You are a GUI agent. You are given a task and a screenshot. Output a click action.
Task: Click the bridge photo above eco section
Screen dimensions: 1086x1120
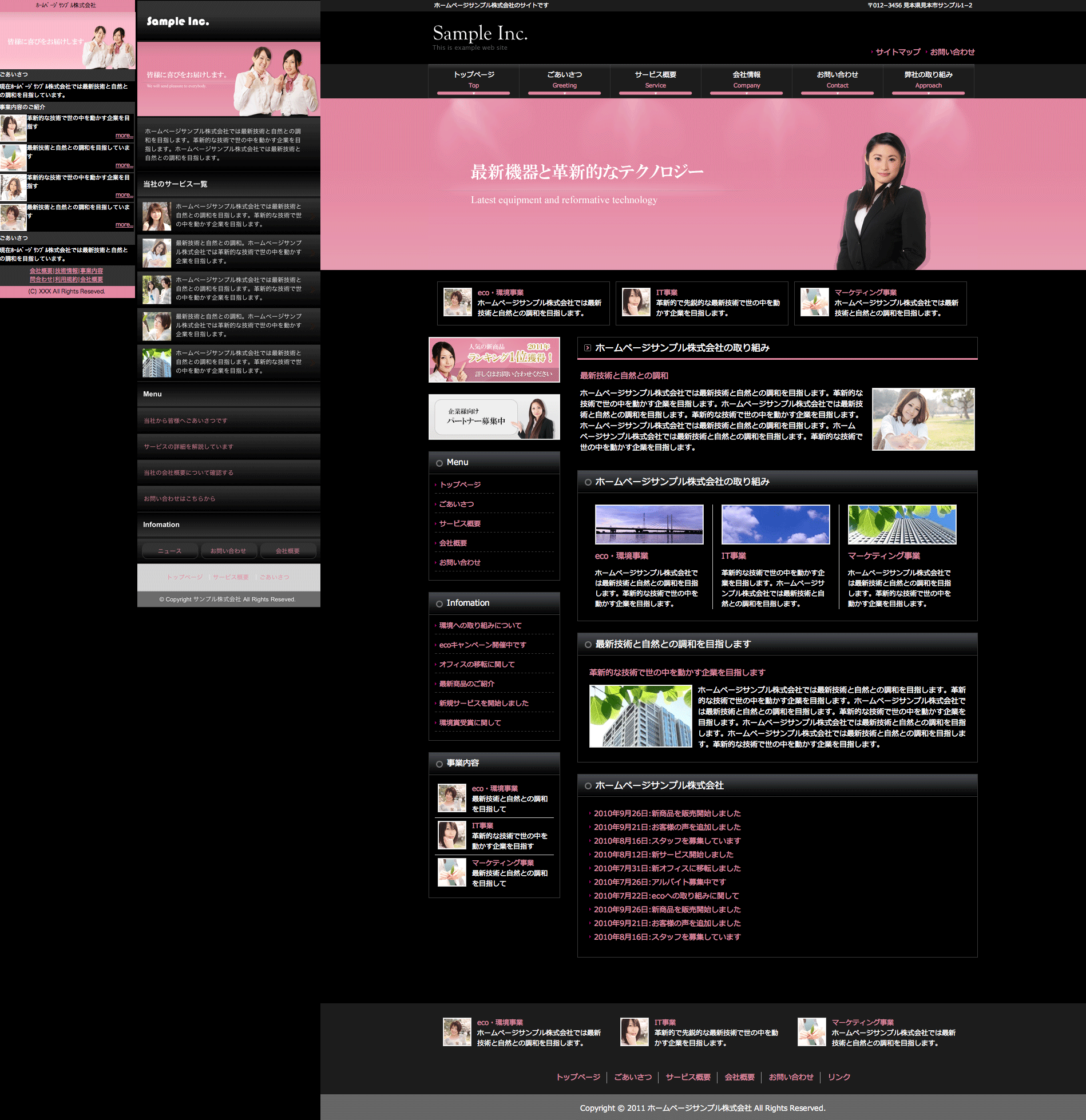[x=649, y=524]
